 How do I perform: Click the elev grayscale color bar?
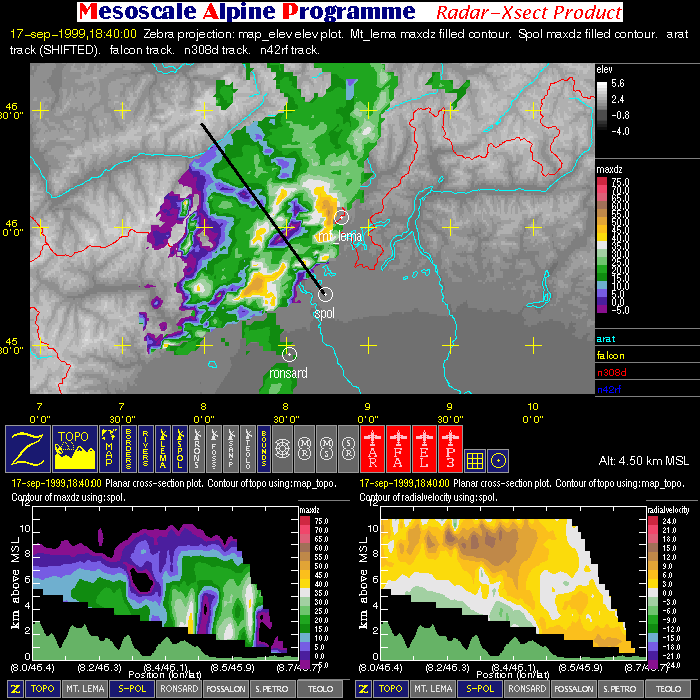click(602, 106)
